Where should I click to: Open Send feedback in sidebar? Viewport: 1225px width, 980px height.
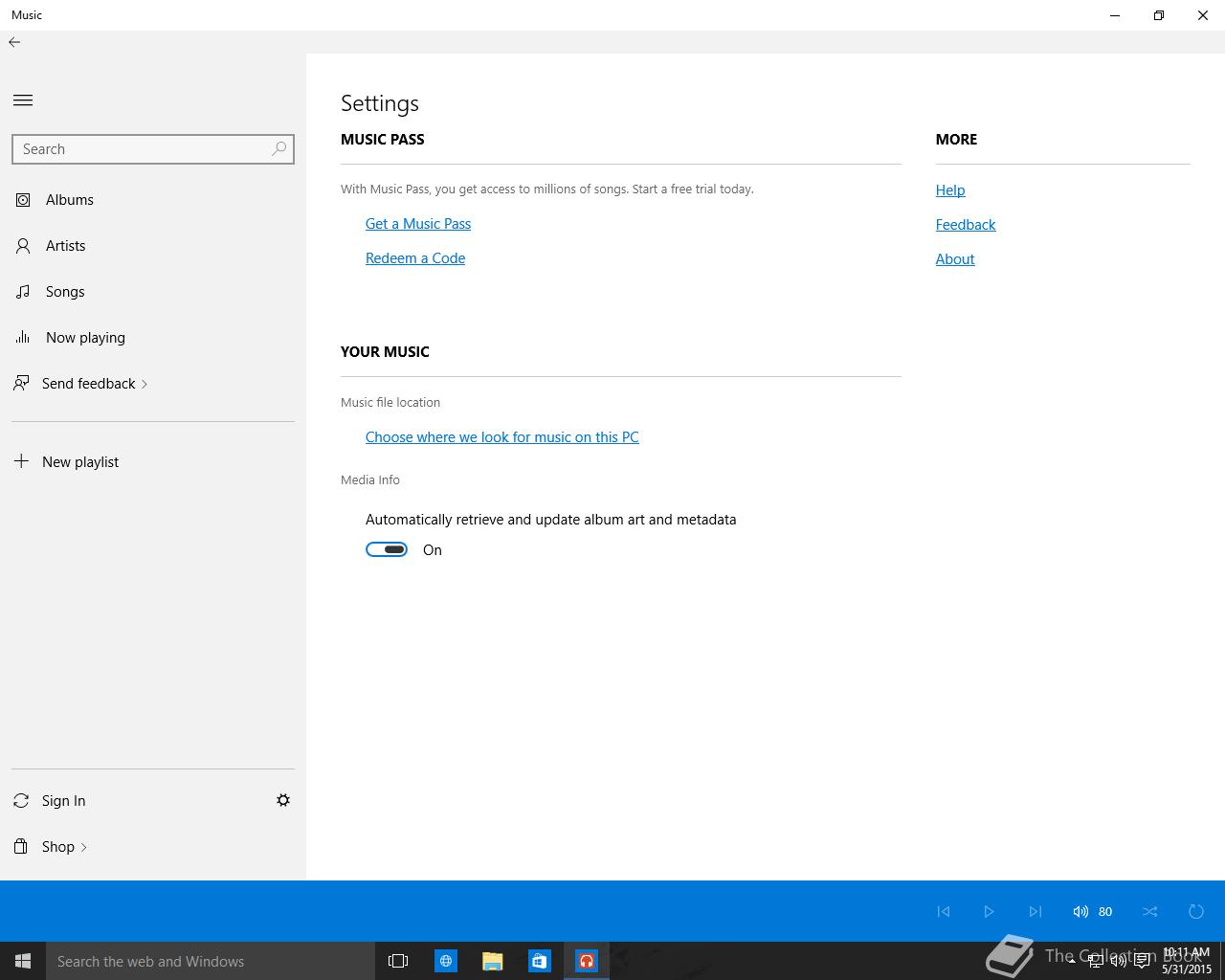click(89, 384)
